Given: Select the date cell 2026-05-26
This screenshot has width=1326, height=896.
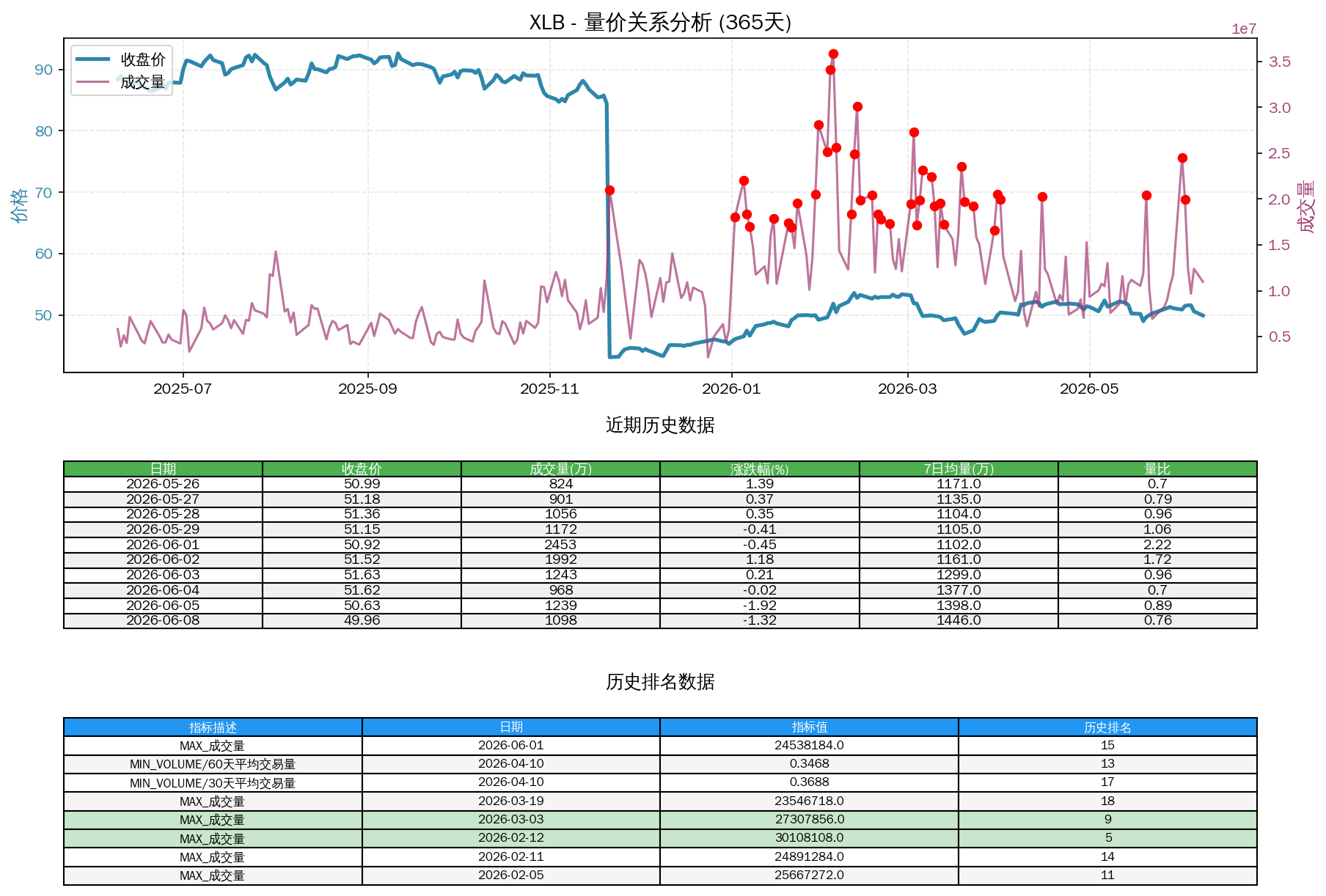Looking at the screenshot, I should coord(163,484).
